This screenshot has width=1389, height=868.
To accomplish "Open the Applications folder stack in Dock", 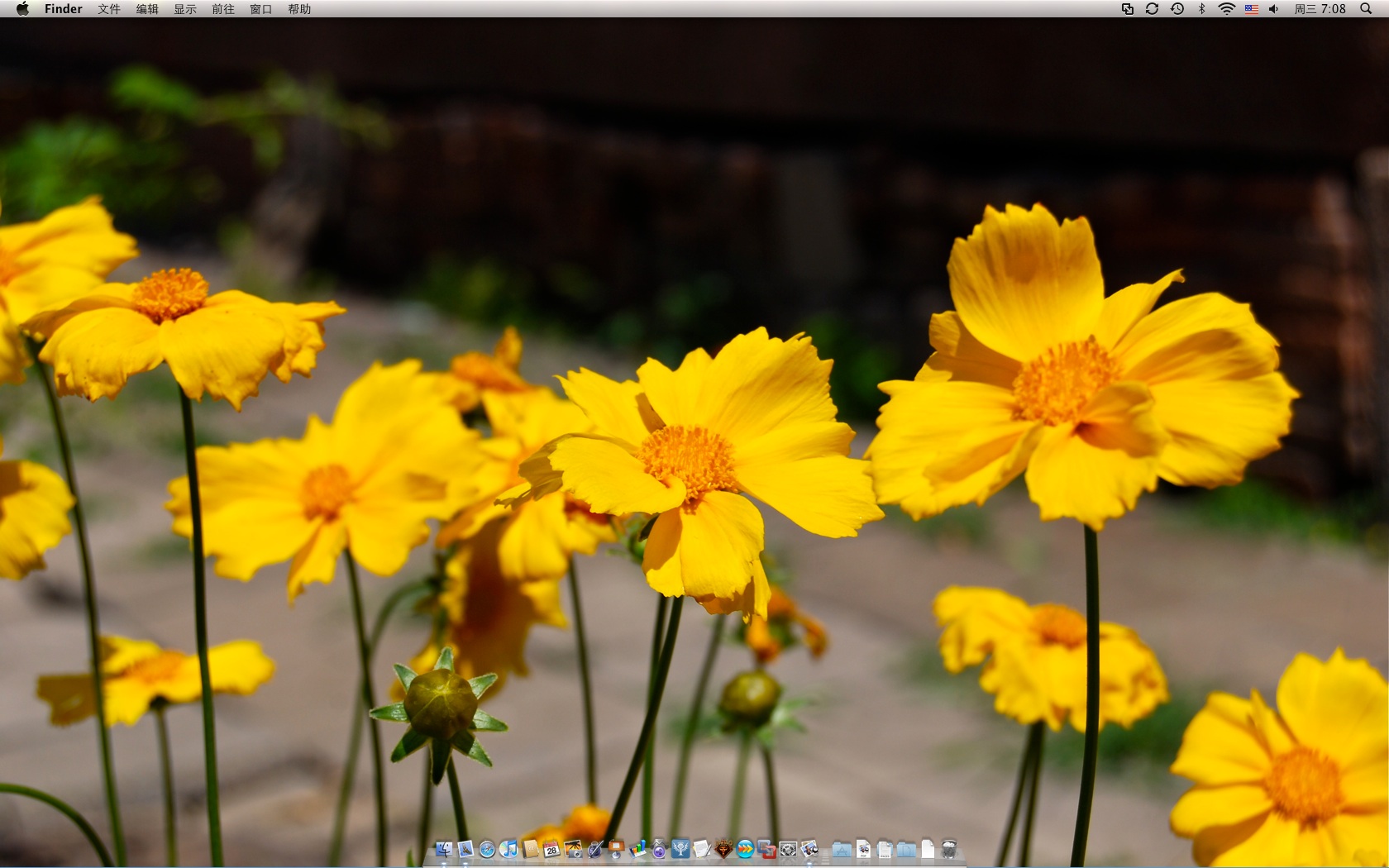I will tap(842, 849).
